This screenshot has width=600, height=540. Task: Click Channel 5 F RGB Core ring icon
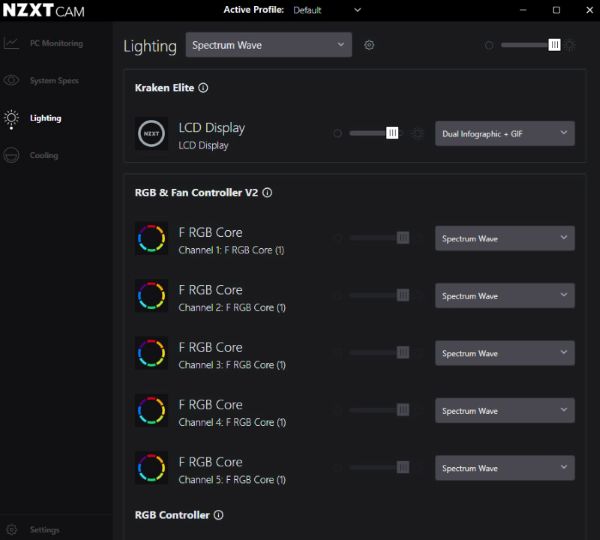(x=152, y=468)
